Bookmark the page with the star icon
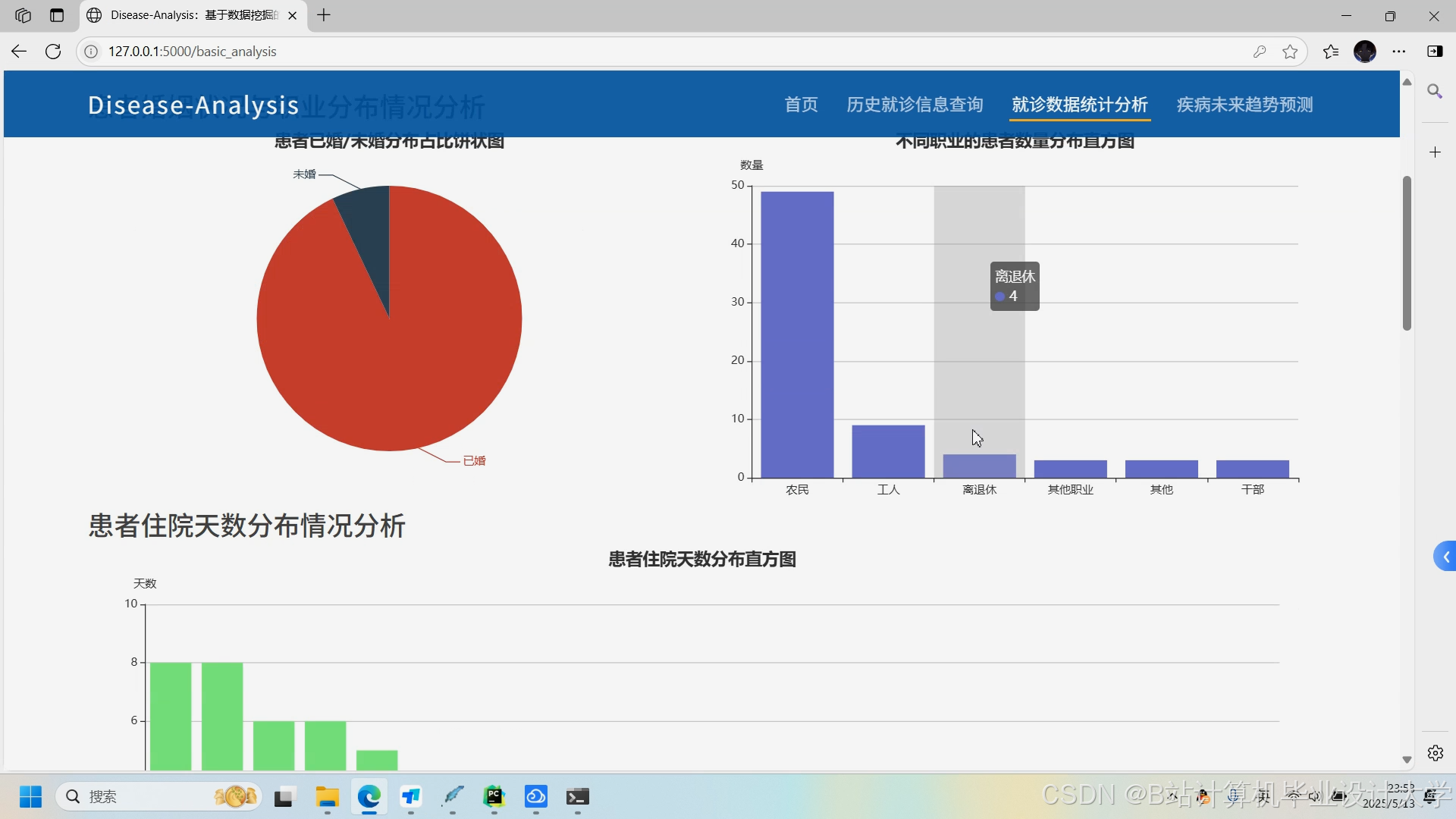 coord(1291,51)
